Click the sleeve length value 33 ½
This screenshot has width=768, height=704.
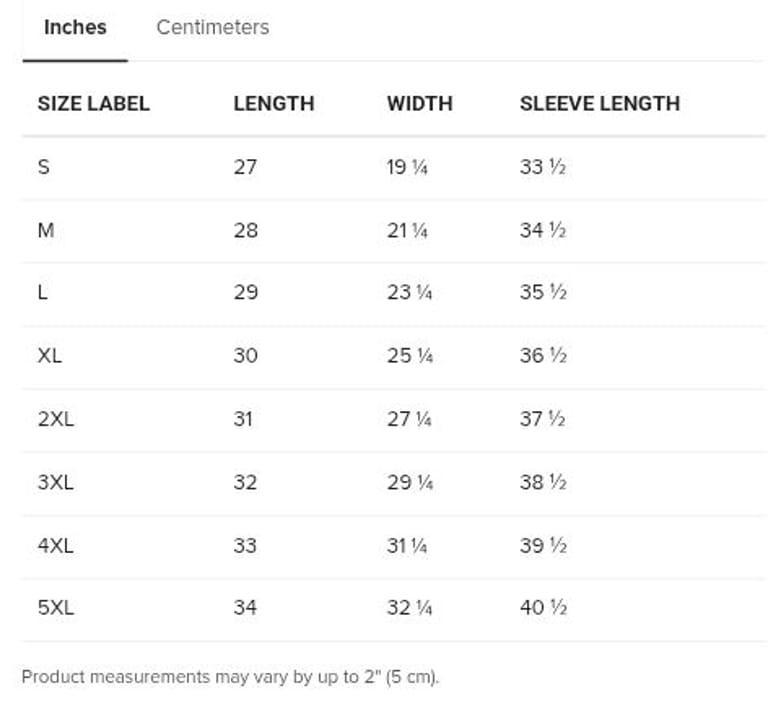point(543,167)
